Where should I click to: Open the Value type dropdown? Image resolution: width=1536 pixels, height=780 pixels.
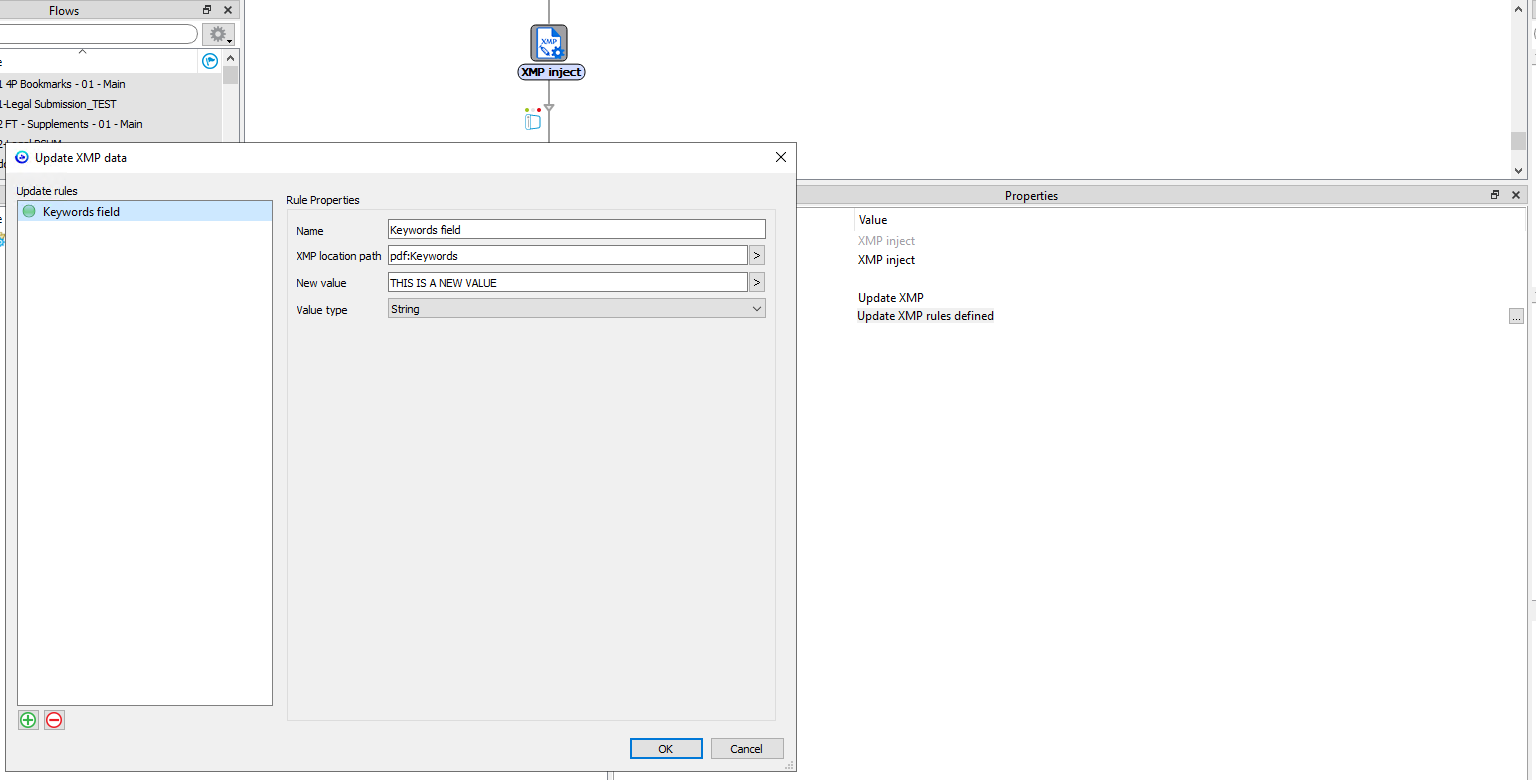576,309
